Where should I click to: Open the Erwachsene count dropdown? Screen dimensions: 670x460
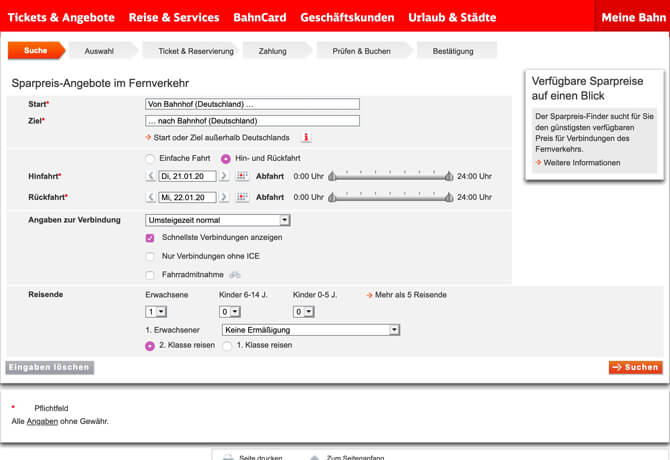click(156, 312)
